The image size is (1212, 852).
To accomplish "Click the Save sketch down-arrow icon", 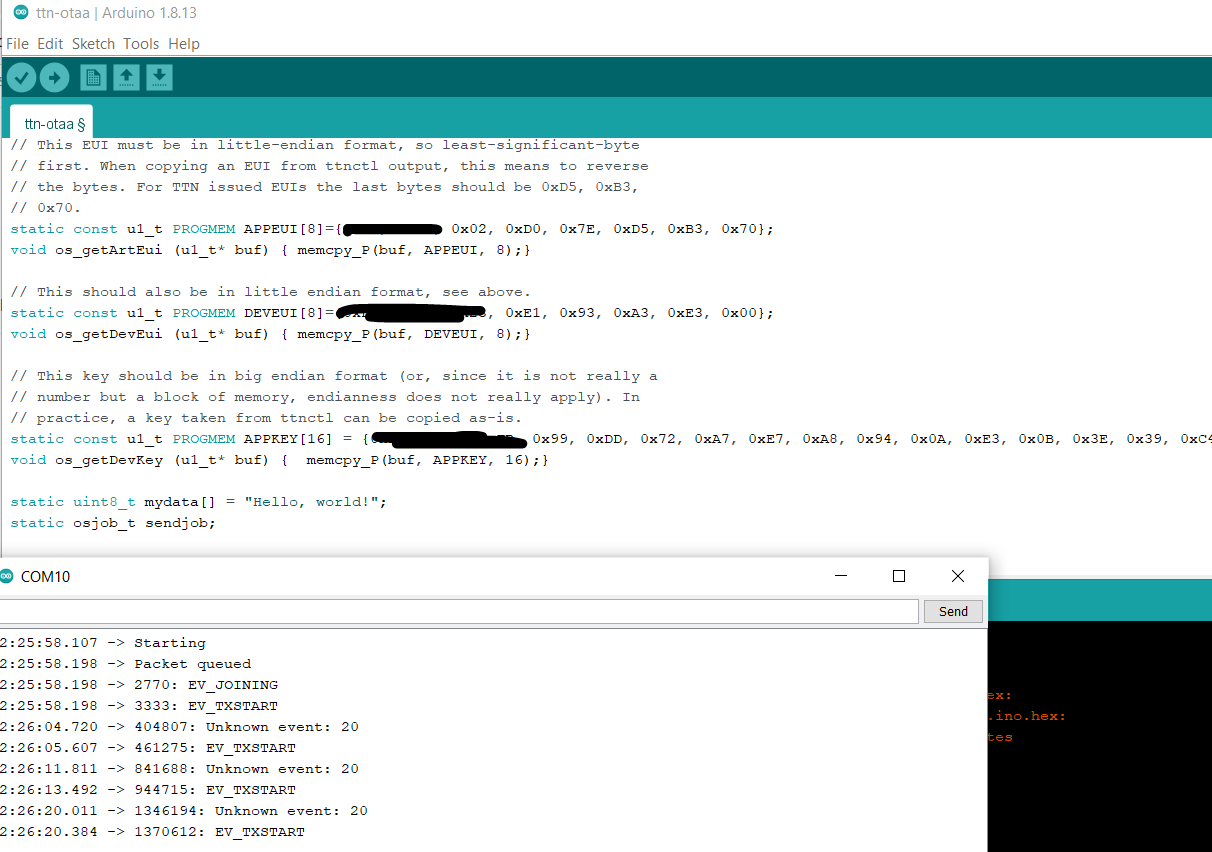I will click(159, 77).
